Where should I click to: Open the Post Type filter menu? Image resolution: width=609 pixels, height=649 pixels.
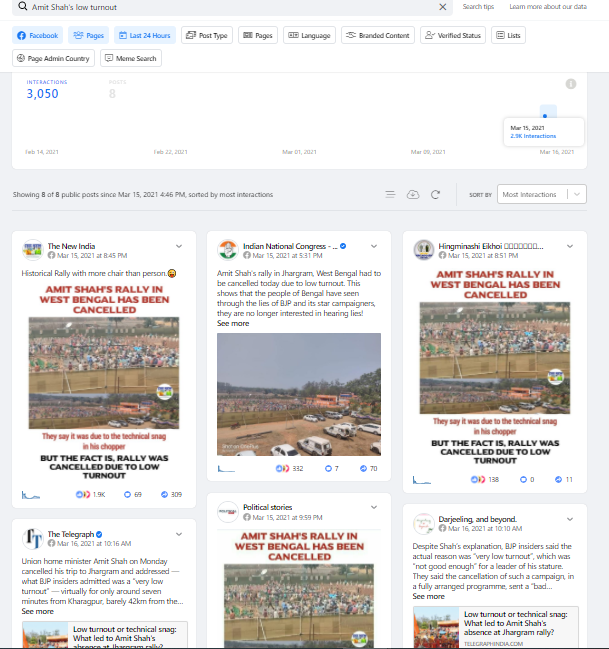[x=207, y=35]
